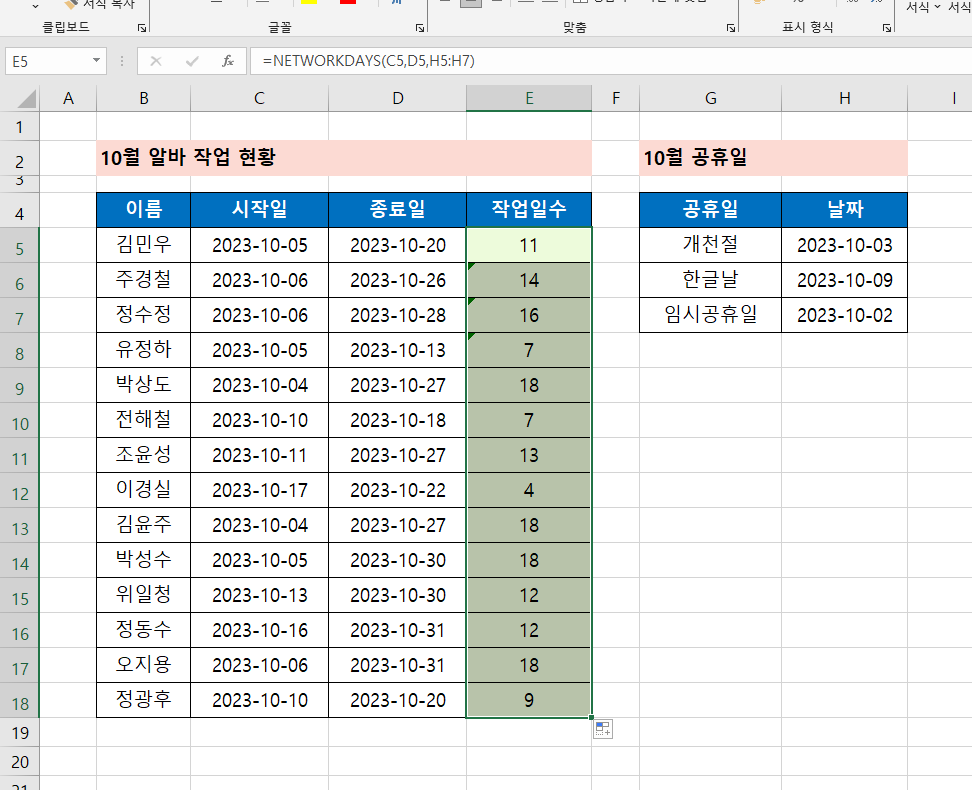The height and width of the screenshot is (790, 972).
Task: Select the cell with name 이경실
Action: (144, 490)
